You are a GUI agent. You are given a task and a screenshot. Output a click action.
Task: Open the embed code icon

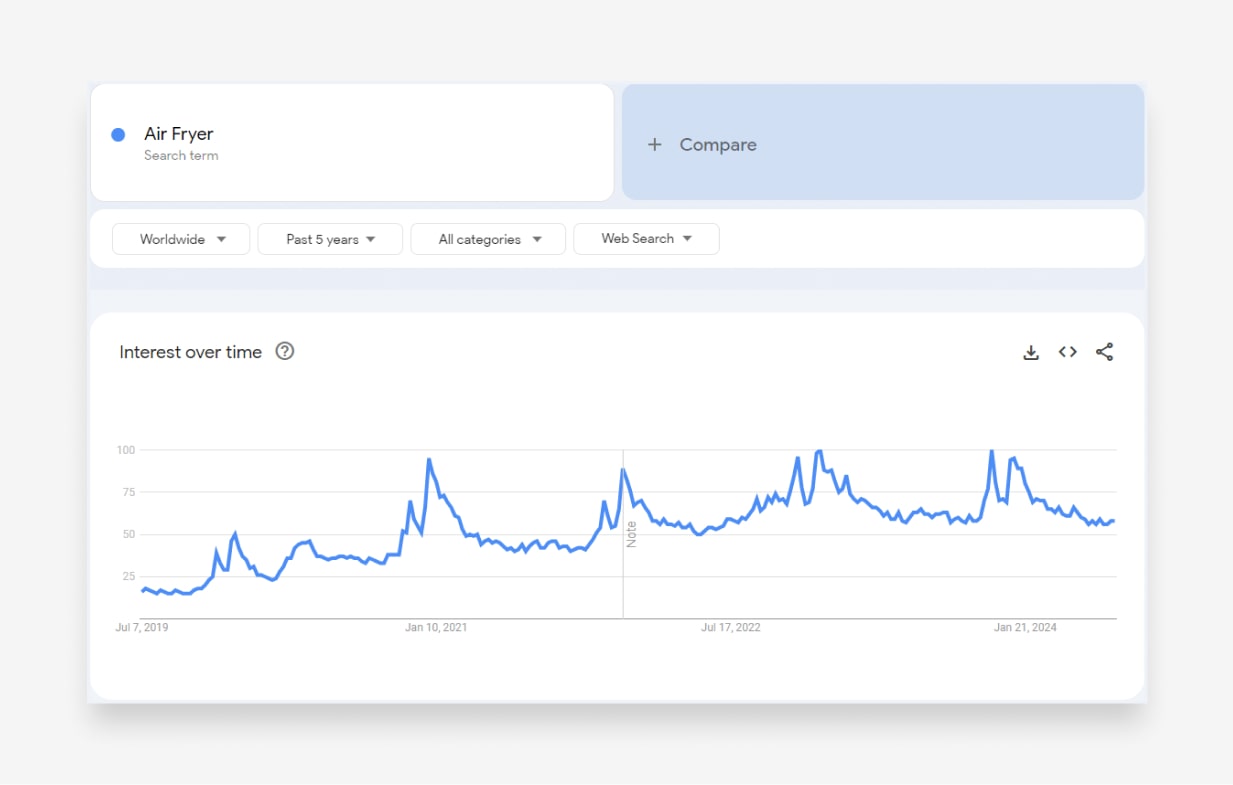[1068, 352]
